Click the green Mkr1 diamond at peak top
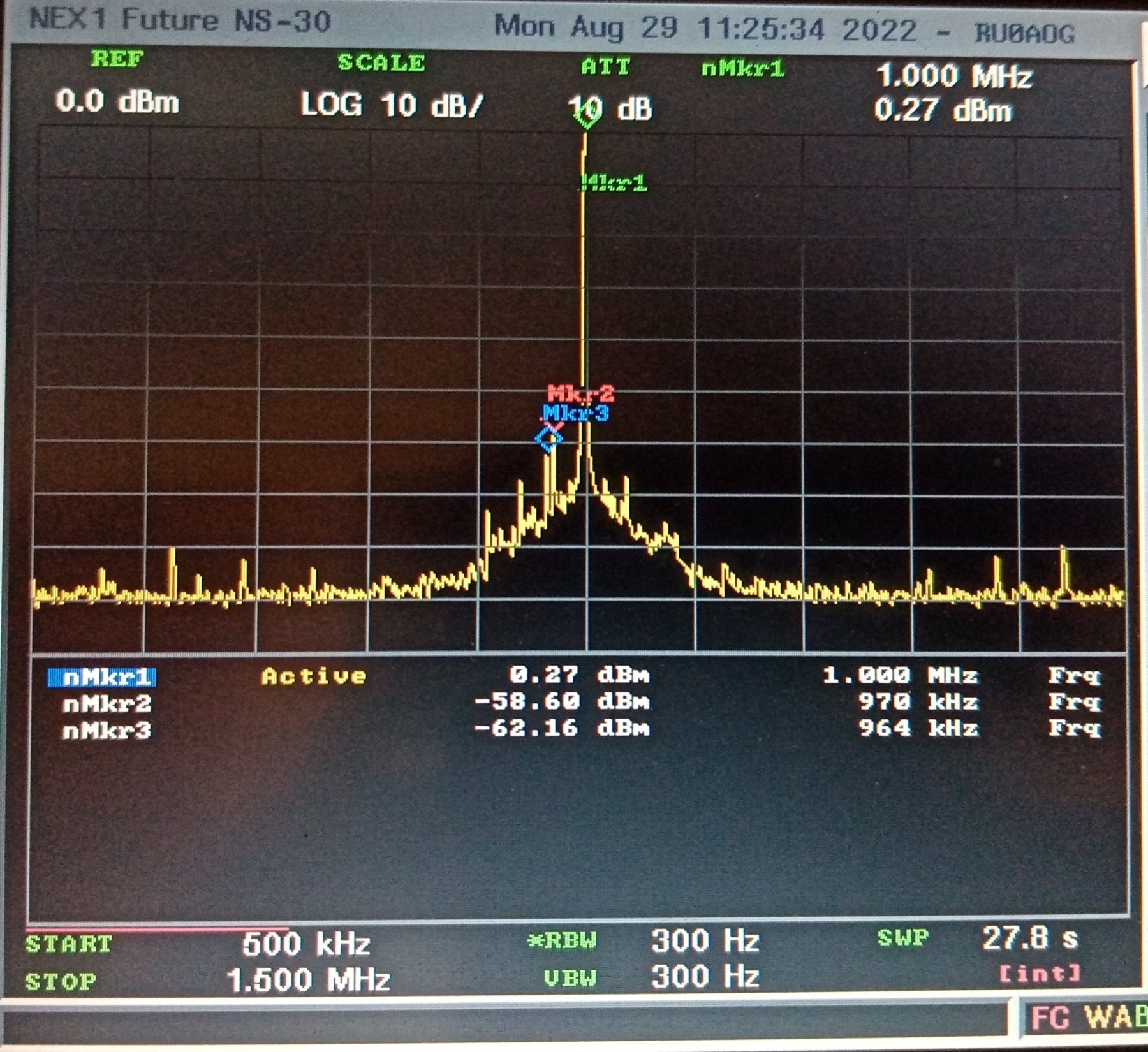The width and height of the screenshot is (1148, 1052). (x=586, y=115)
